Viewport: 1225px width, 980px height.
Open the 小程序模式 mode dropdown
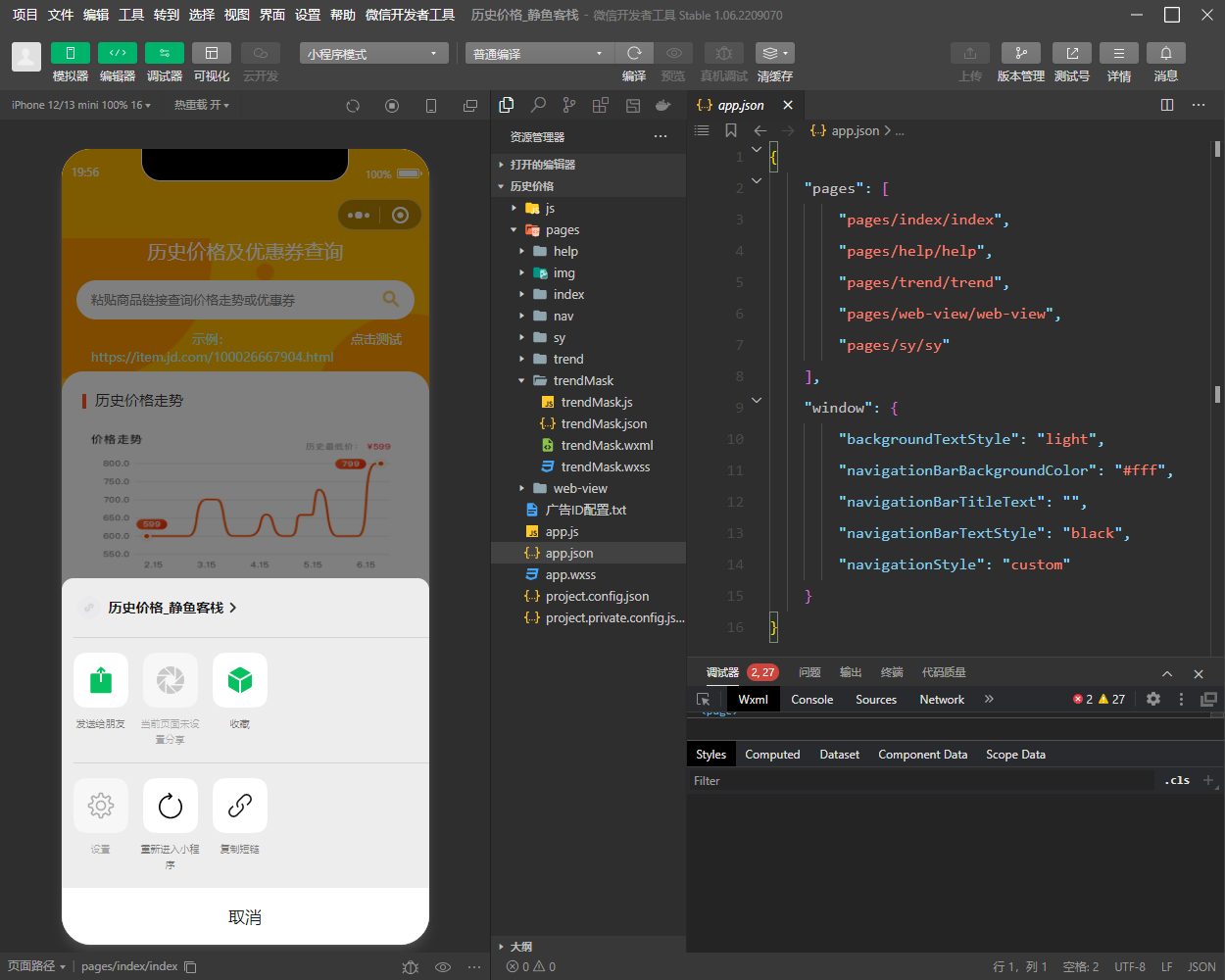[373, 54]
